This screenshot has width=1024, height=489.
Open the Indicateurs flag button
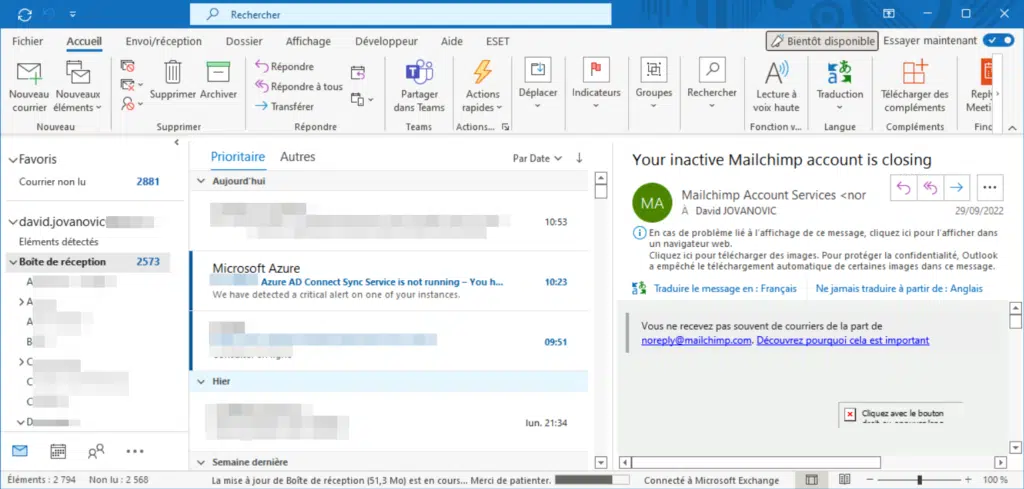(x=596, y=84)
